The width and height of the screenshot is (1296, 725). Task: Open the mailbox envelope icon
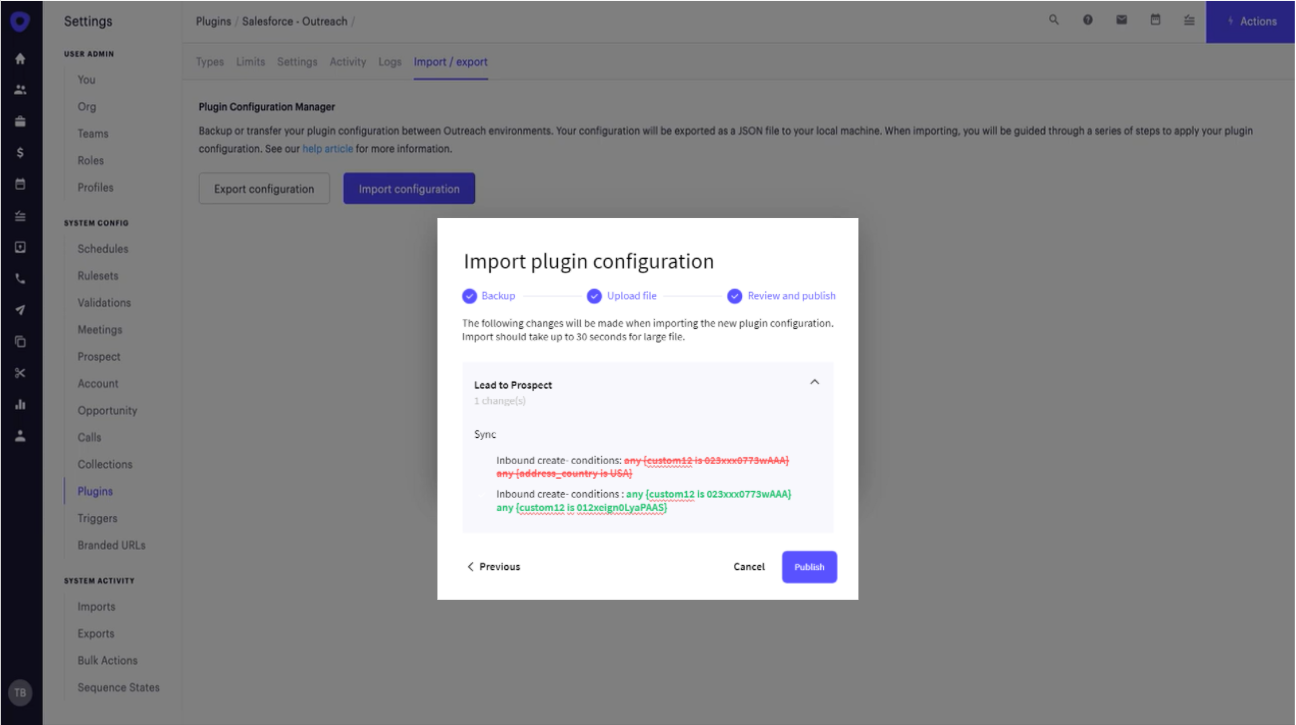(x=1121, y=20)
